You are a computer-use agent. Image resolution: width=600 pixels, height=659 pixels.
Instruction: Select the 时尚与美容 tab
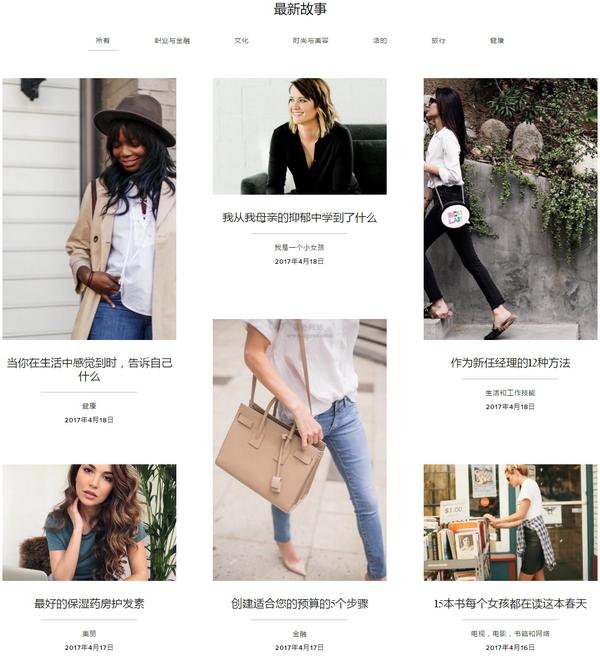tap(311, 41)
